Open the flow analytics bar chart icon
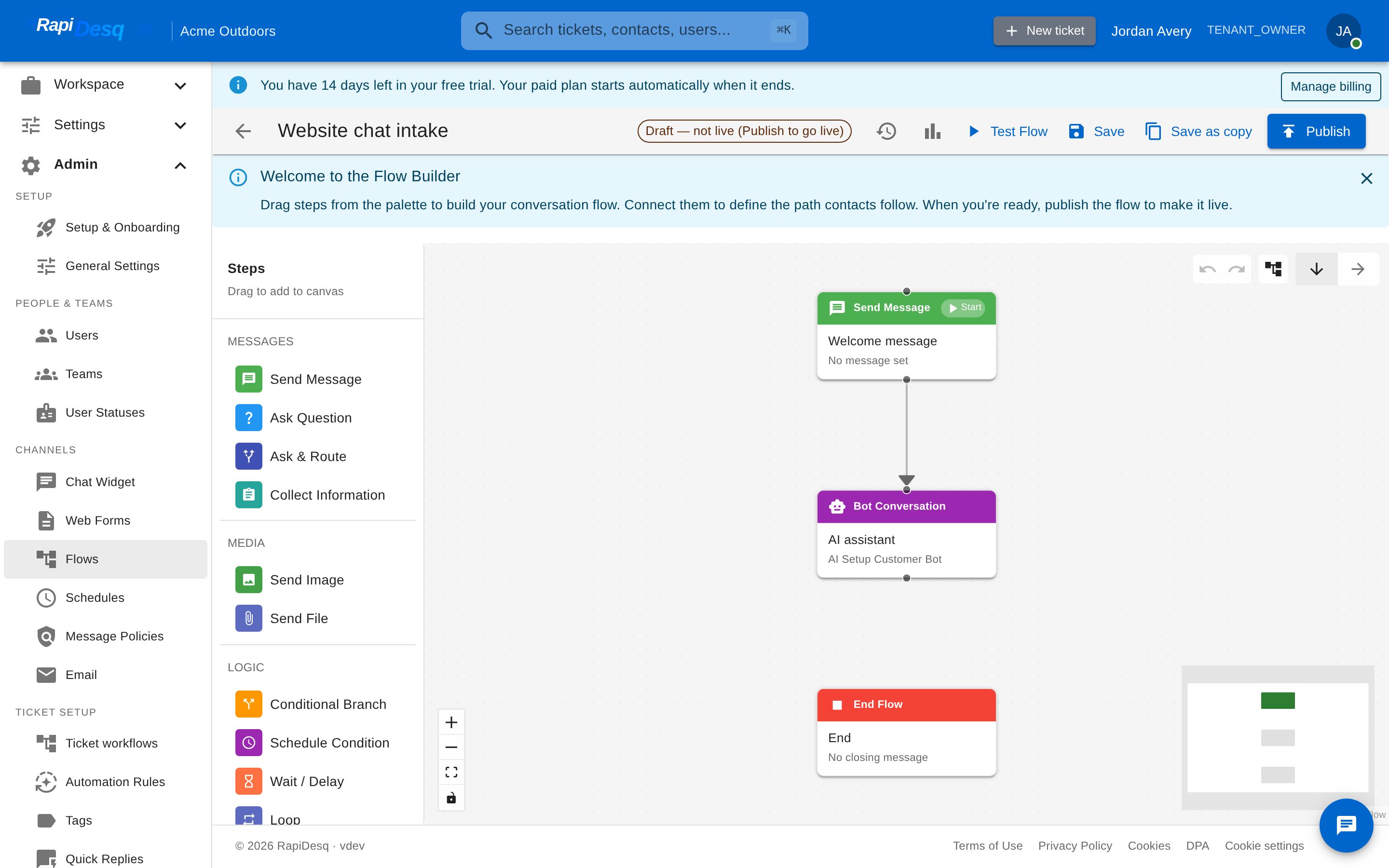 point(933,131)
